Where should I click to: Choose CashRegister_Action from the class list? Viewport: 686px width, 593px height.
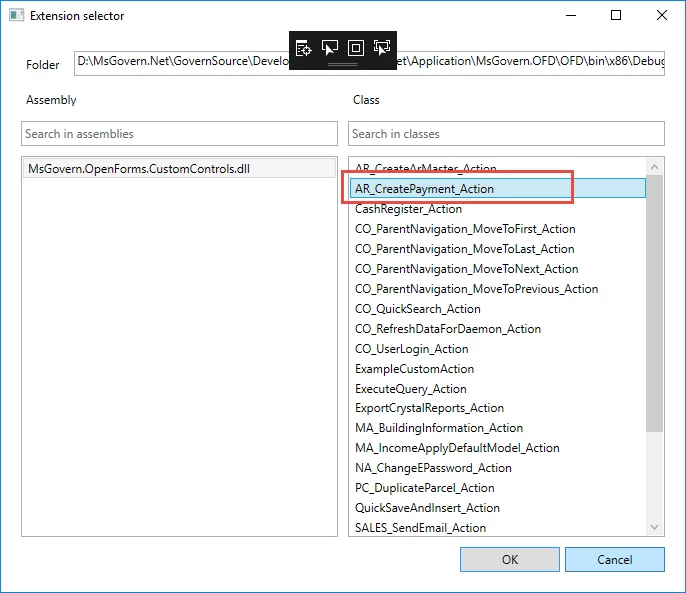[409, 209]
